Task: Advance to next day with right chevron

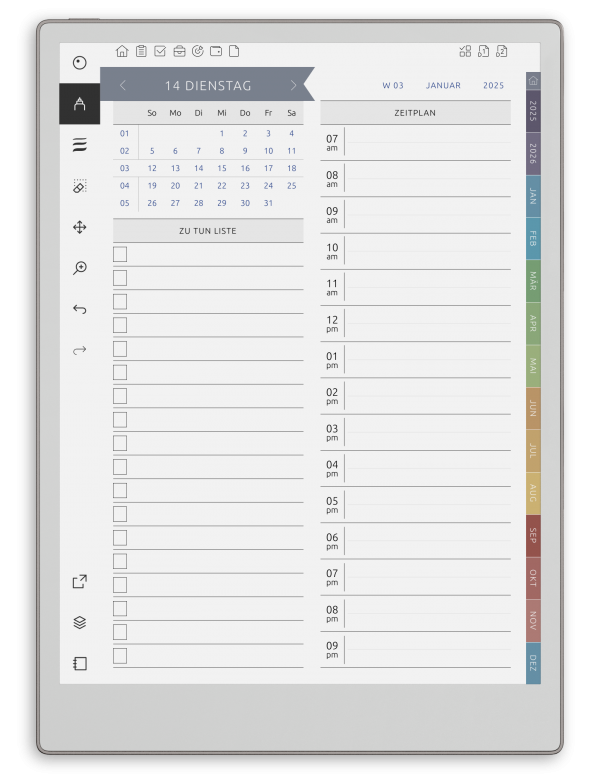Action: click(294, 85)
